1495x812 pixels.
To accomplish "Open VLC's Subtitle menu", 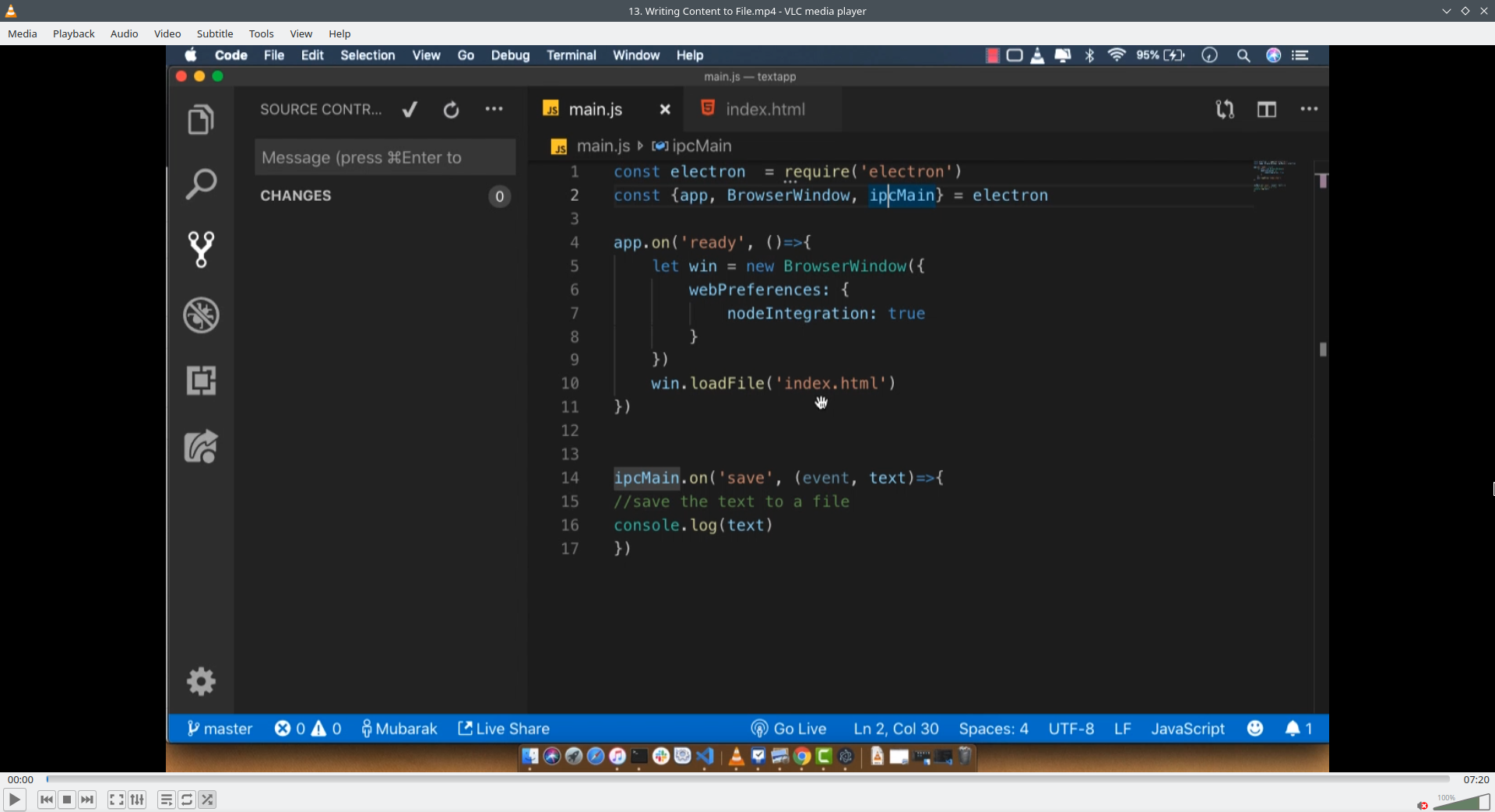I will (x=215, y=33).
